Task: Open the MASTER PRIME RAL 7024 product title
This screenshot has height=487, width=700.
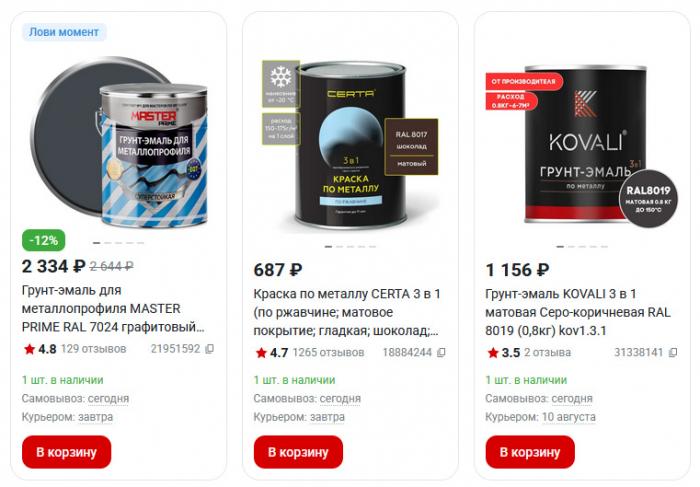Action: [x=113, y=308]
